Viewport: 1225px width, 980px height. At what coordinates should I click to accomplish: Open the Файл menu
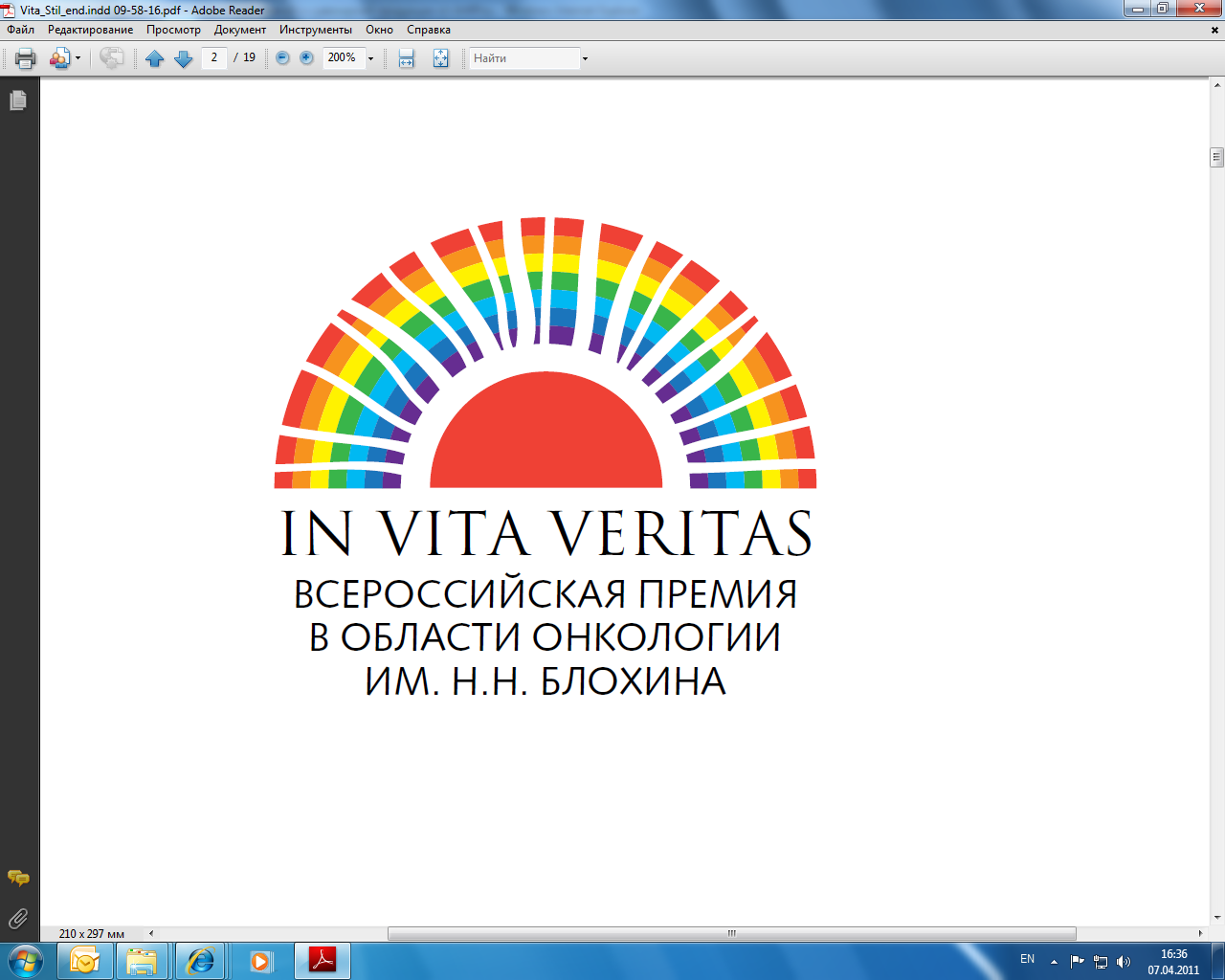click(21, 30)
